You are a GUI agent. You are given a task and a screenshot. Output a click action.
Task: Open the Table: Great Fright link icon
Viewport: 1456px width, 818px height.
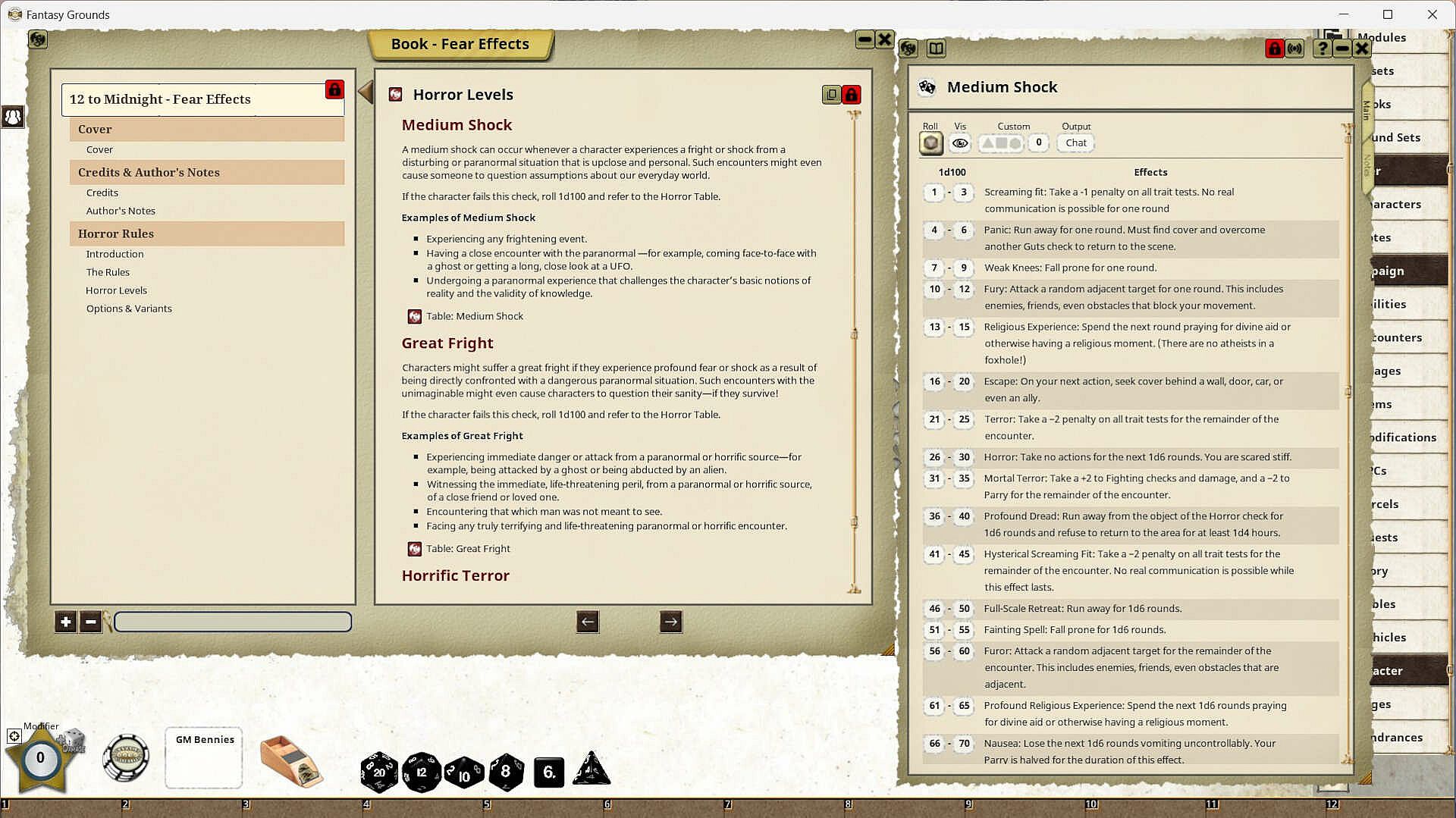click(415, 549)
